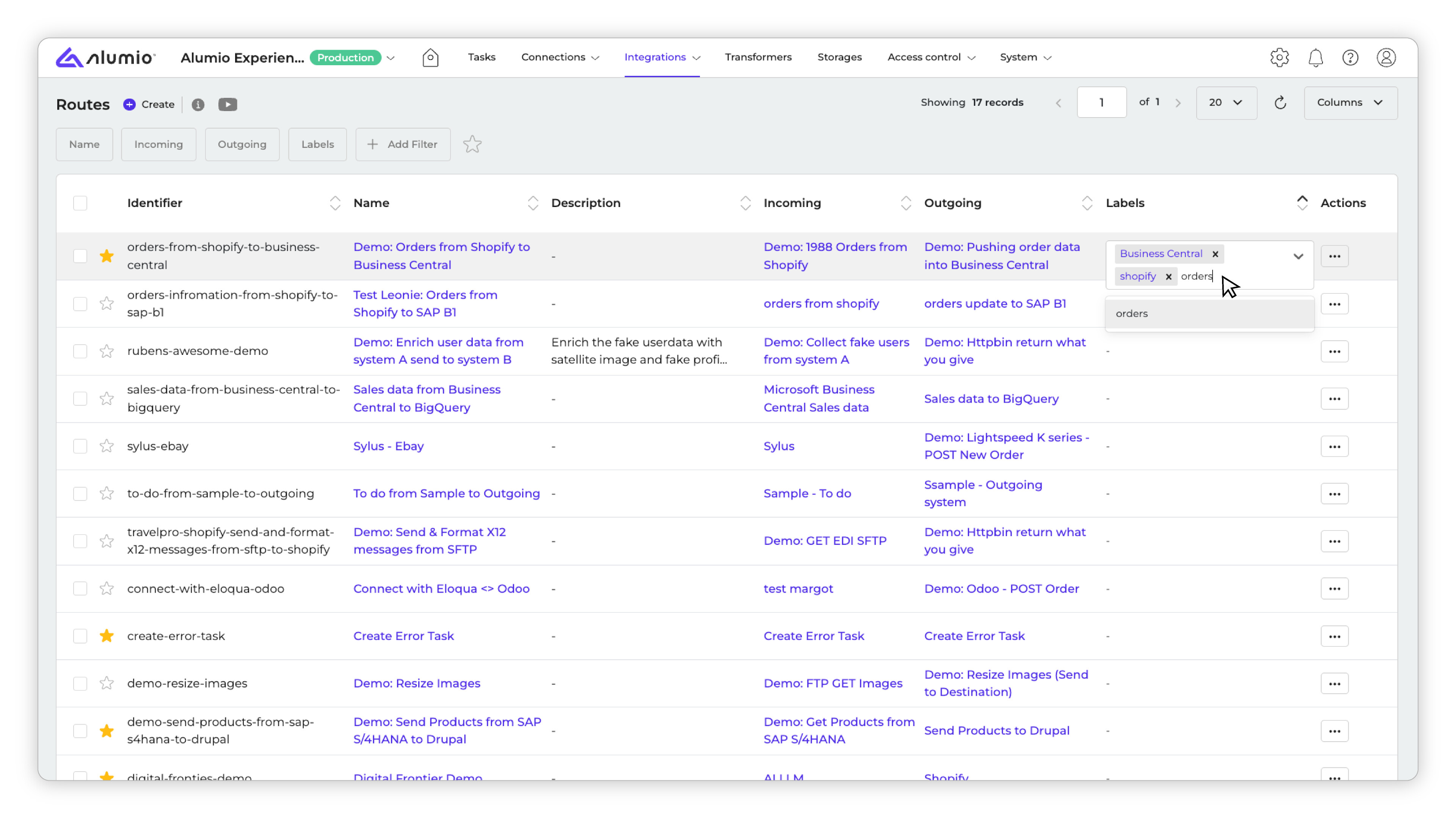The image size is (1456, 819).
Task: Remove the shopify label tag
Action: coord(1168,276)
